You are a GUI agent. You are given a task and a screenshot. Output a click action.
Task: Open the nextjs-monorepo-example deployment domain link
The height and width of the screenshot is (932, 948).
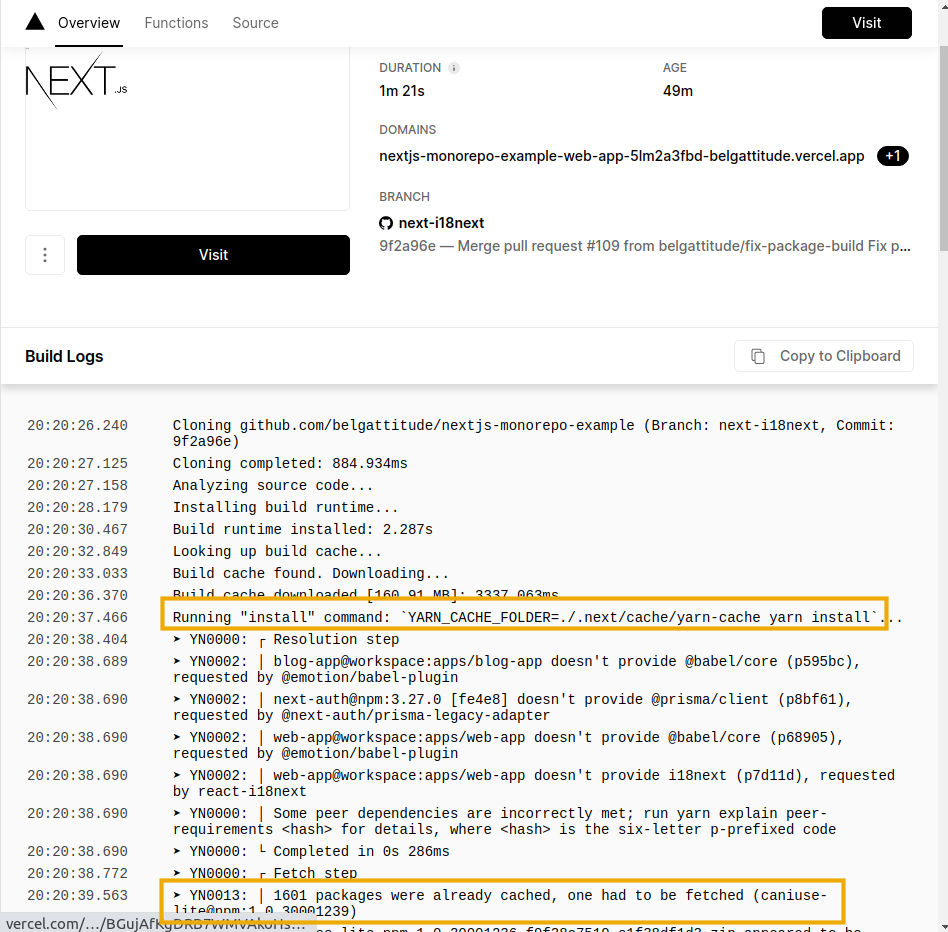(620, 156)
